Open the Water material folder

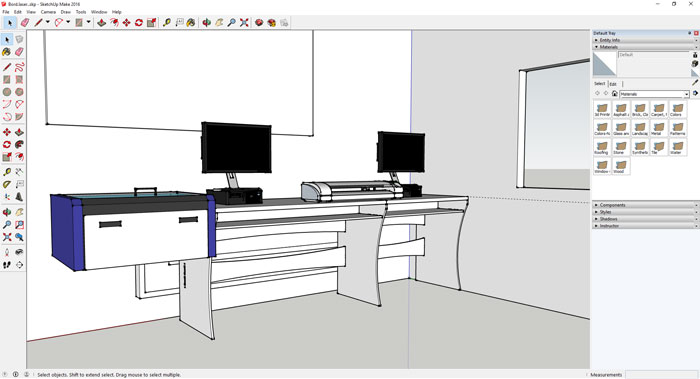[x=677, y=147]
